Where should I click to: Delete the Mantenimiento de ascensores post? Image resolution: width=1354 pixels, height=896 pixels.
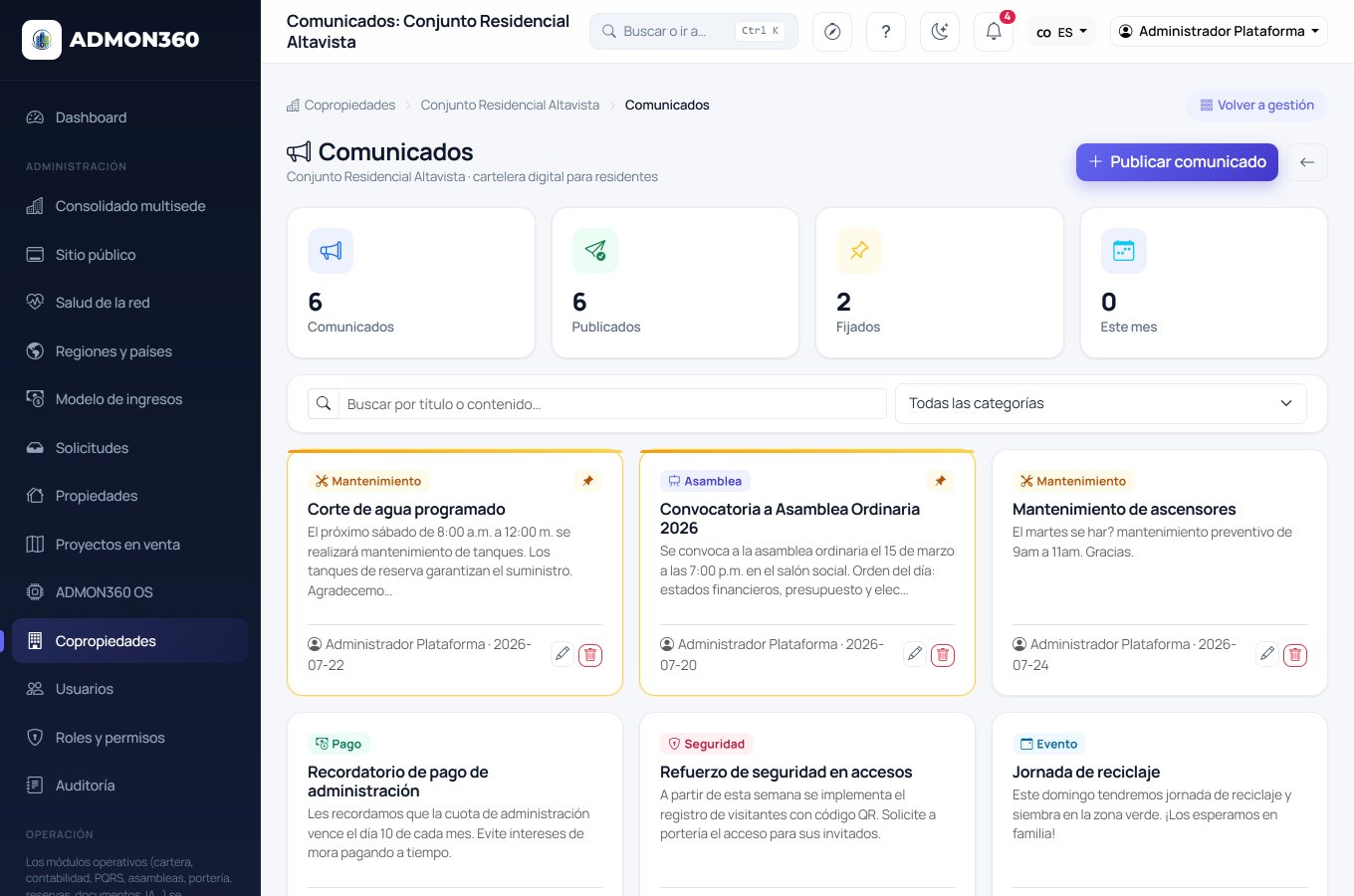(x=1295, y=654)
